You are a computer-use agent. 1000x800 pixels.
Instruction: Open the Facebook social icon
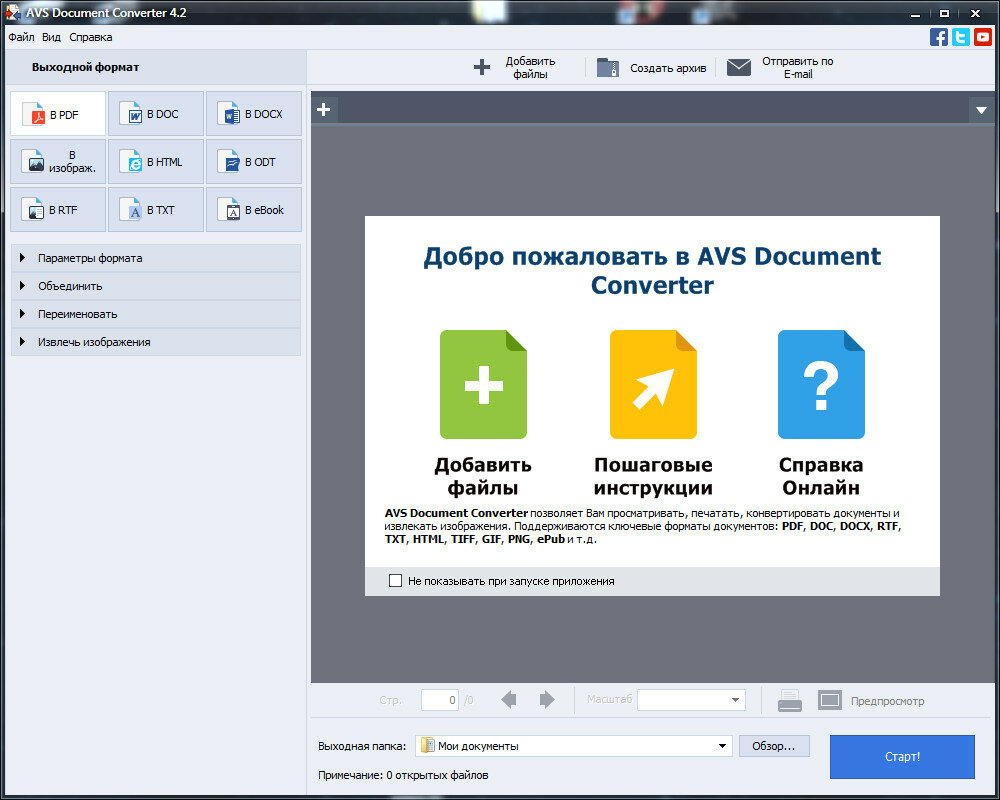pos(938,37)
